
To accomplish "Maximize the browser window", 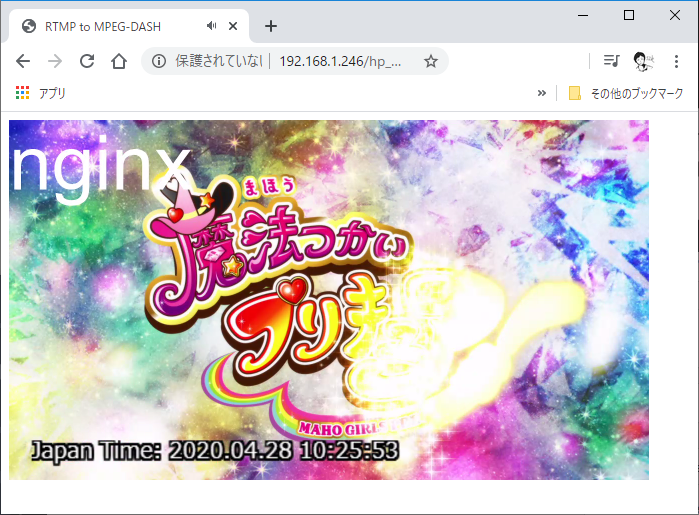I will (x=629, y=14).
